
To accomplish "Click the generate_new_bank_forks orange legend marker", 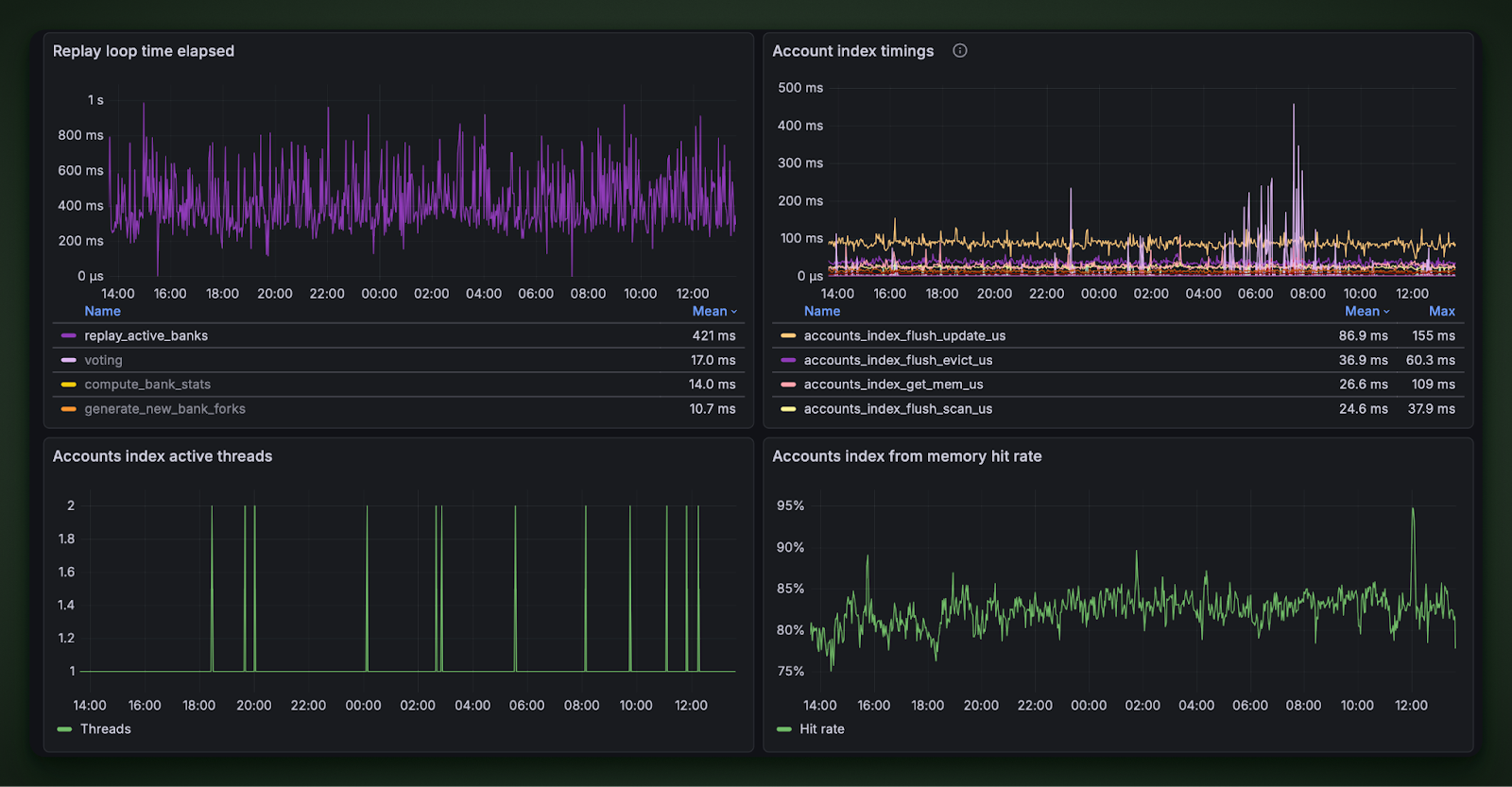I will click(x=68, y=409).
